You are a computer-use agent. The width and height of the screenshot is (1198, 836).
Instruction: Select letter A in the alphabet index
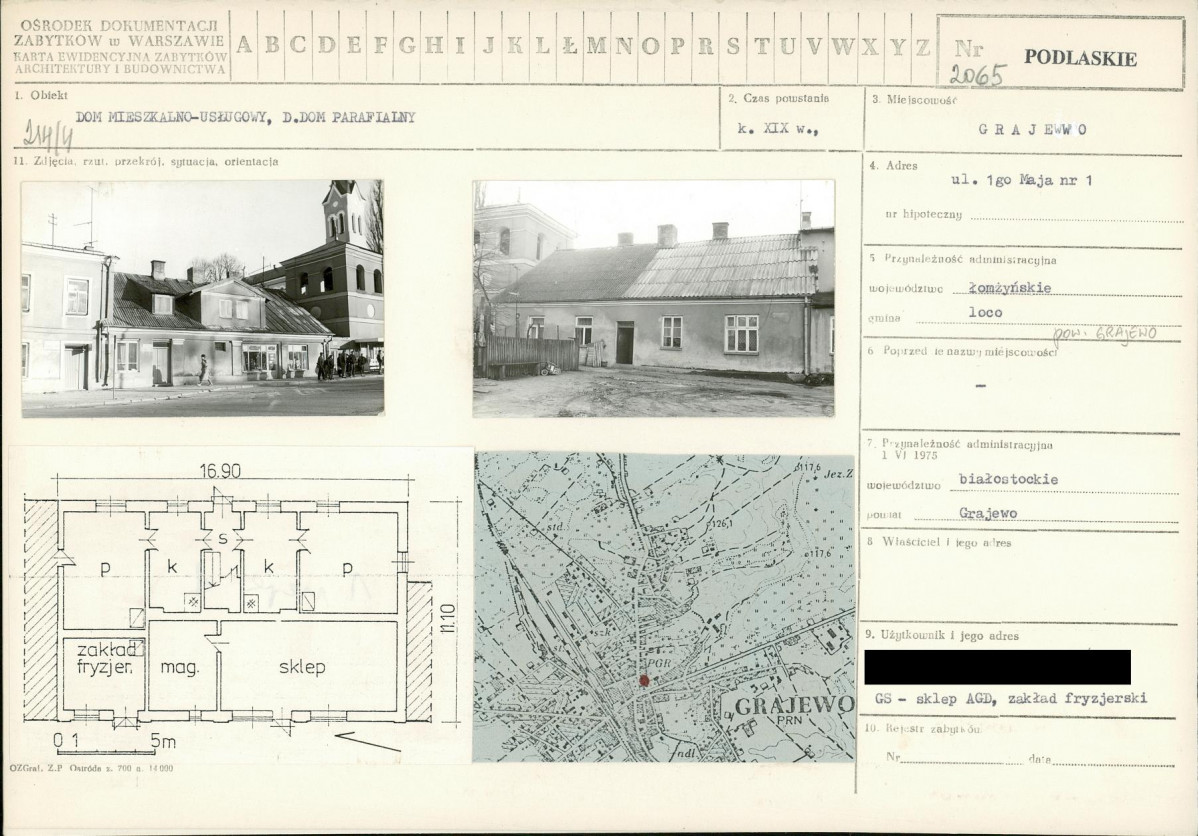point(245,46)
